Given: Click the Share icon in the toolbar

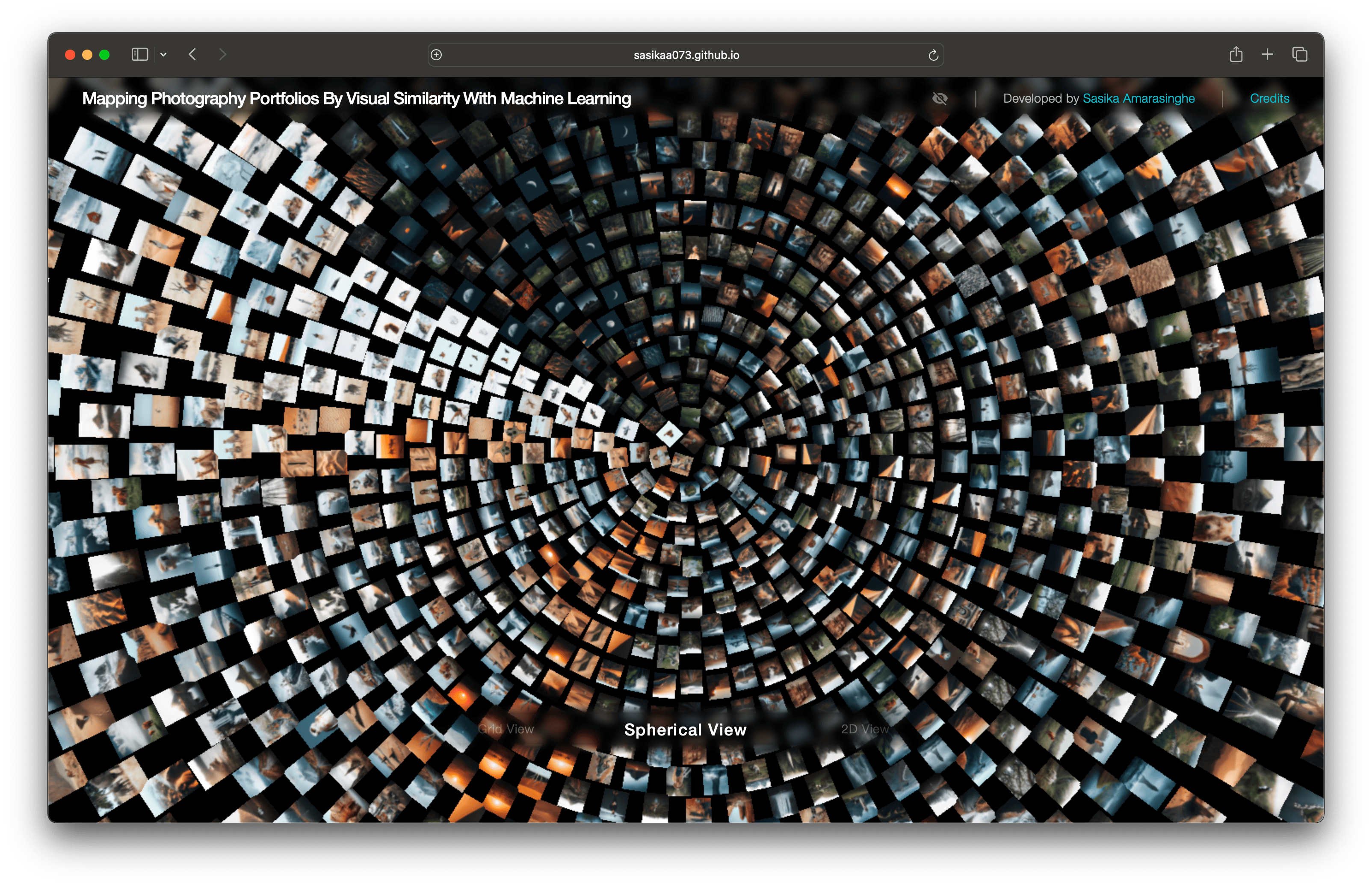Looking at the screenshot, I should pos(1236,54).
